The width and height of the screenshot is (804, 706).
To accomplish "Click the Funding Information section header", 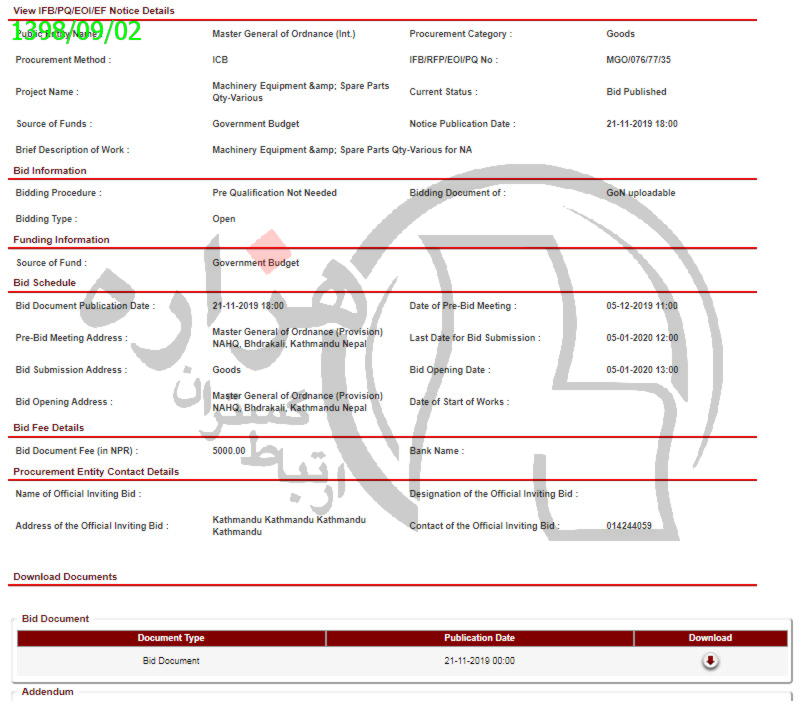I will pos(61,240).
